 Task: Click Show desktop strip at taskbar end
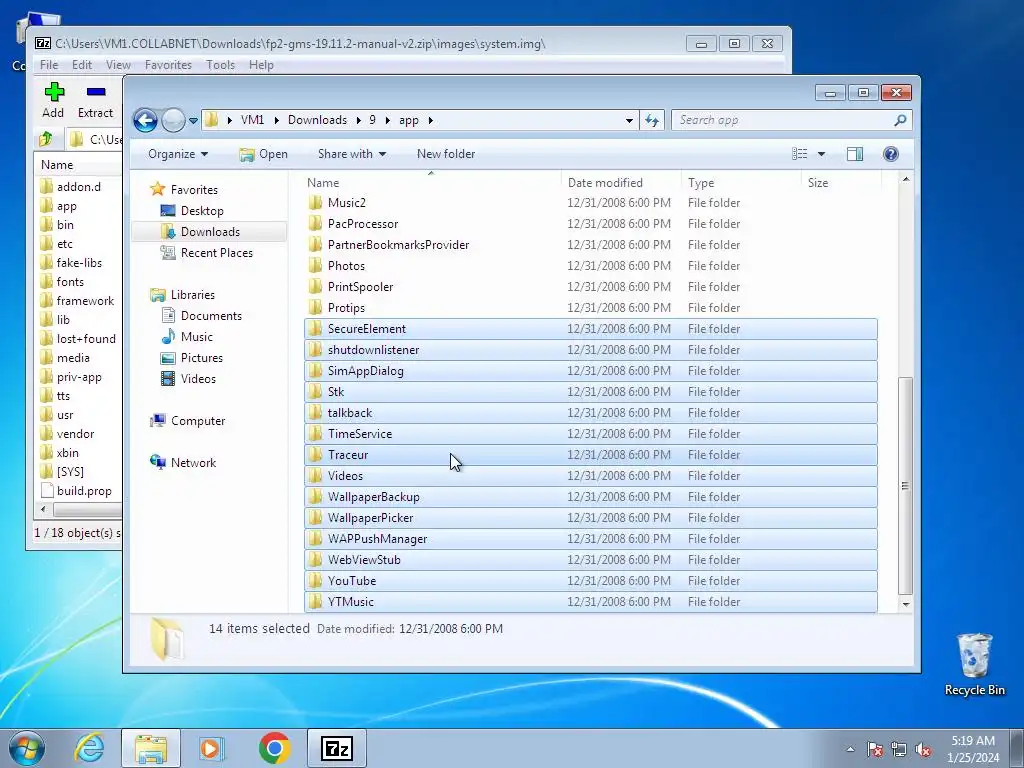click(1017, 748)
